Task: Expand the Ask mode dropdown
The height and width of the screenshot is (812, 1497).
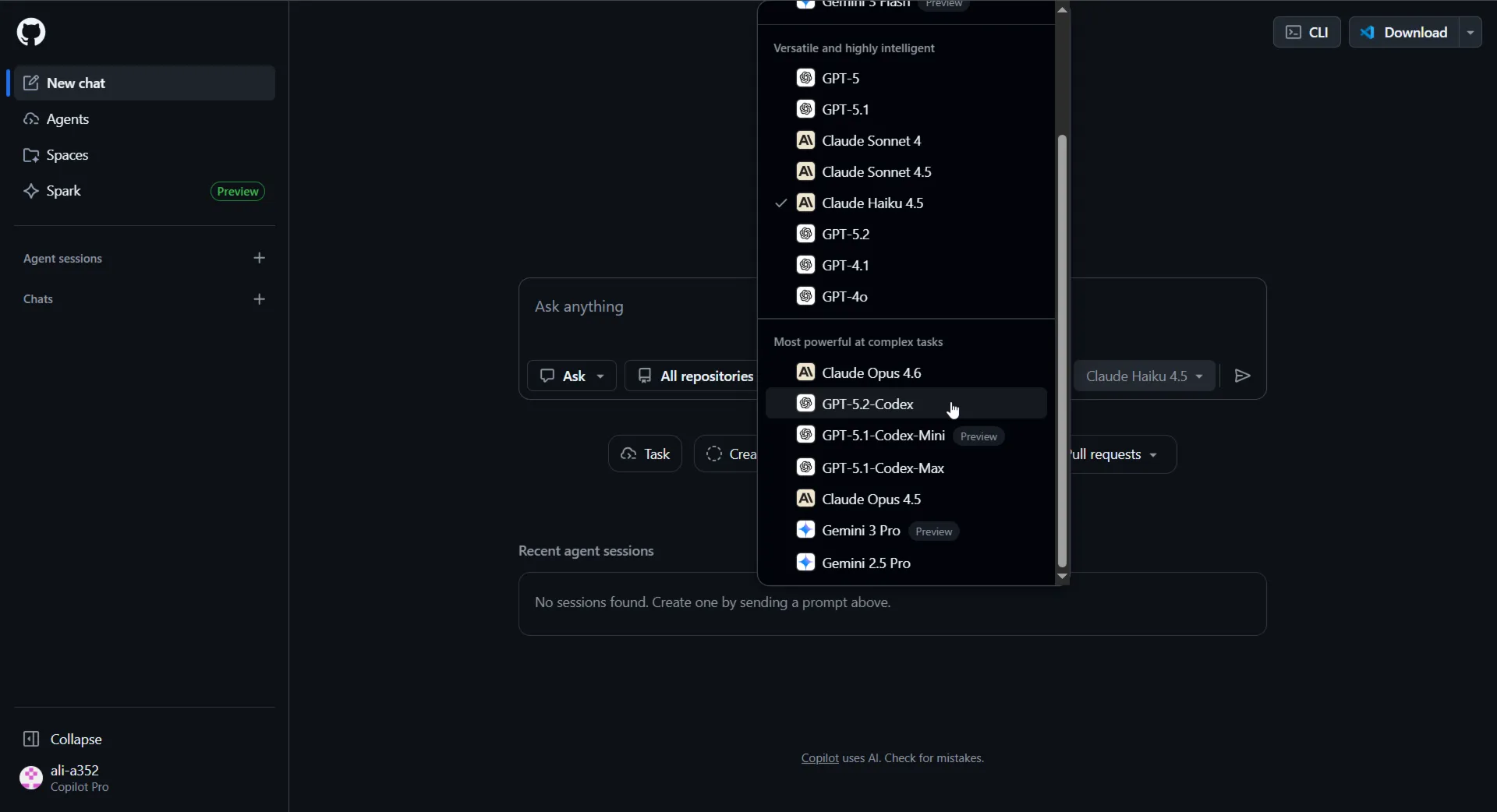Action: click(572, 376)
